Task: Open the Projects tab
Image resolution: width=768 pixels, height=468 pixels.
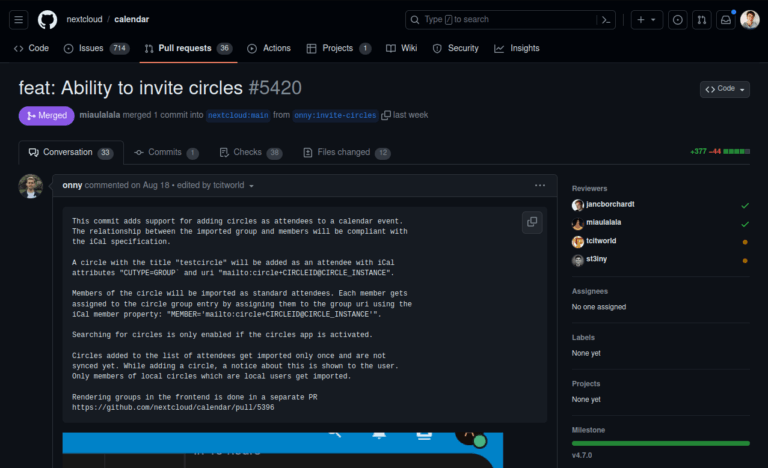Action: click(338, 48)
